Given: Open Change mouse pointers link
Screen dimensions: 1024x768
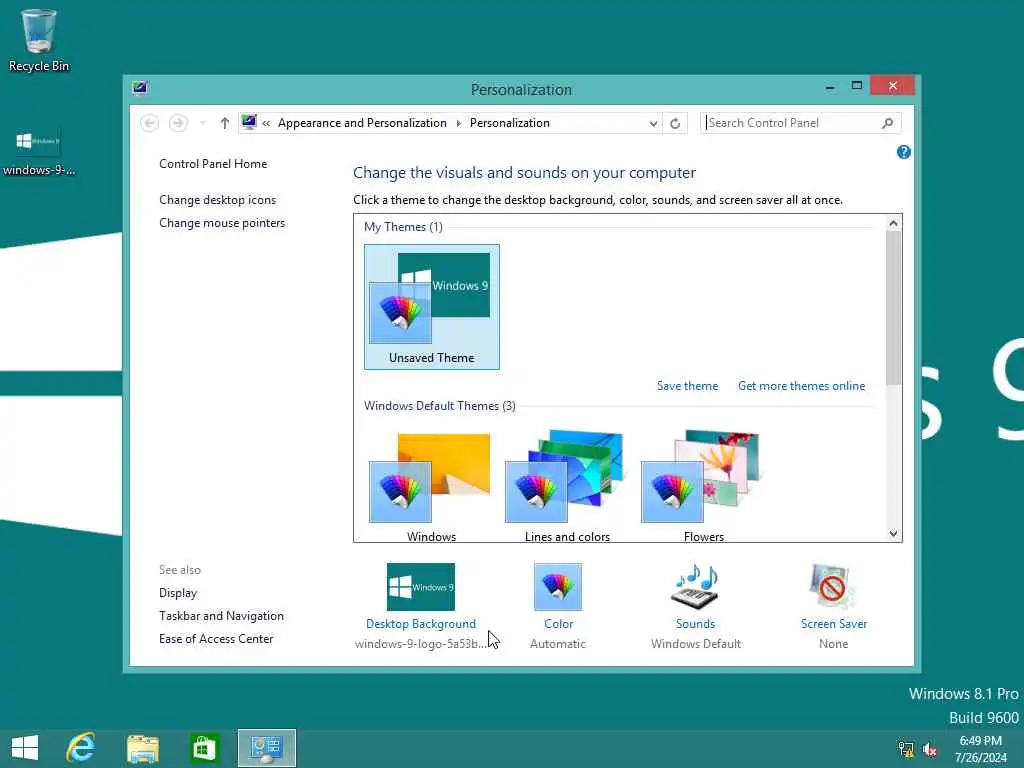Looking at the screenshot, I should click(x=222, y=223).
